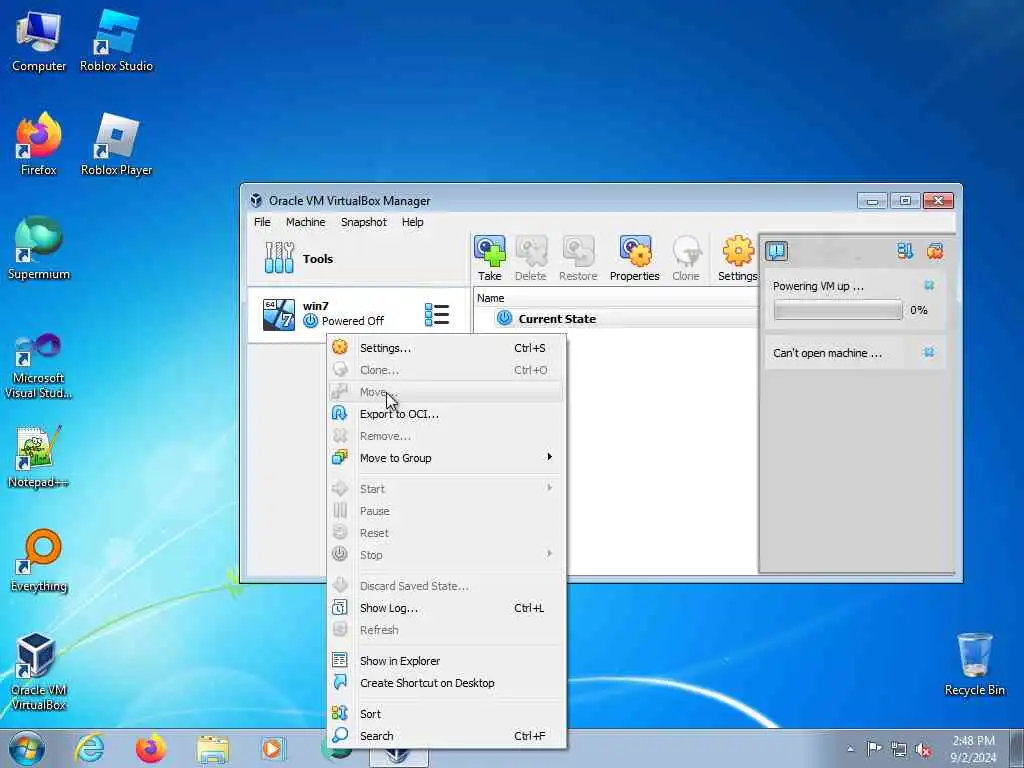
Task: Select the win7 virtual machine entry
Action: (358, 314)
